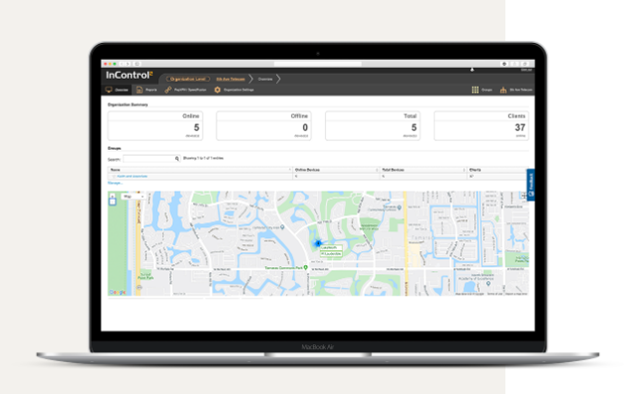Click the search magnifier icon in Groups

[177, 158]
